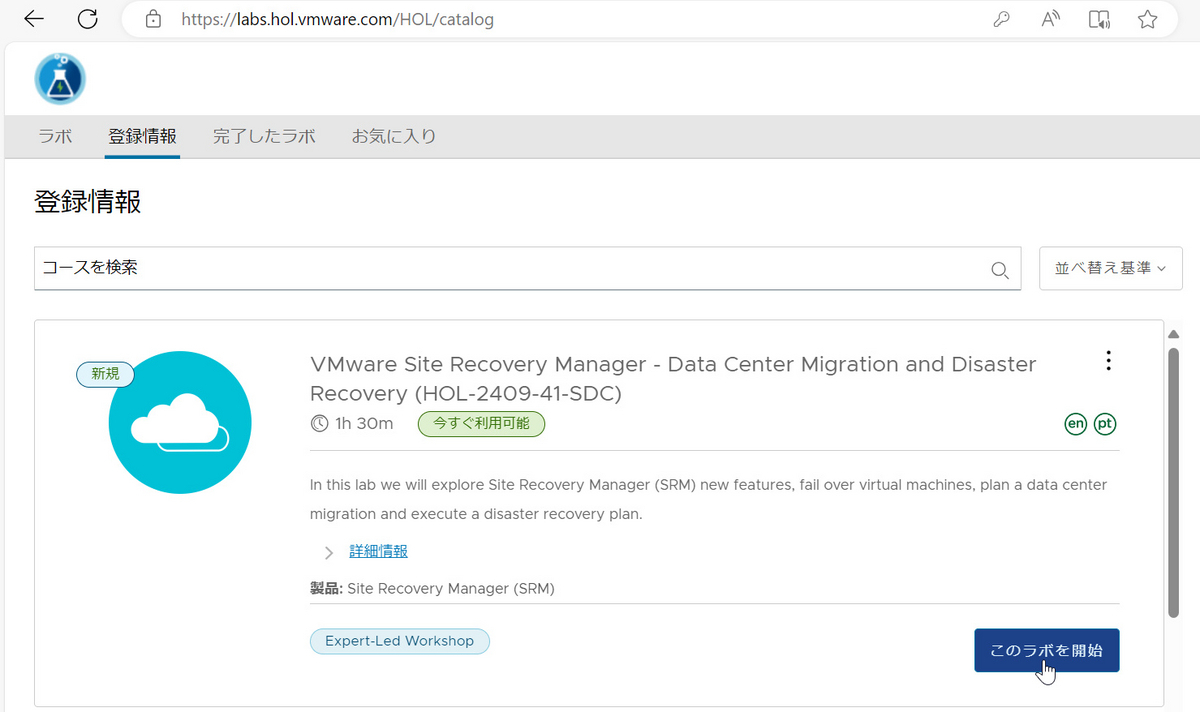Select the 'pt' language badge
This screenshot has width=1200, height=712.
coord(1105,424)
